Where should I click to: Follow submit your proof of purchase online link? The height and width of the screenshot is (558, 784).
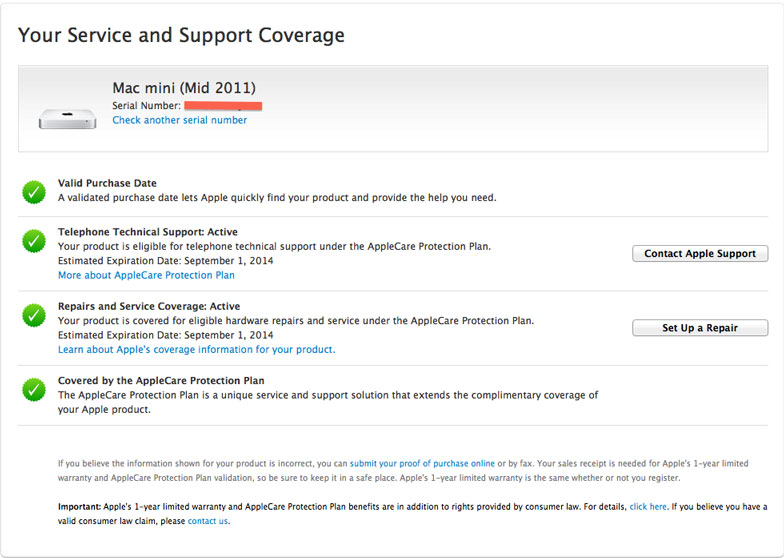(422, 464)
